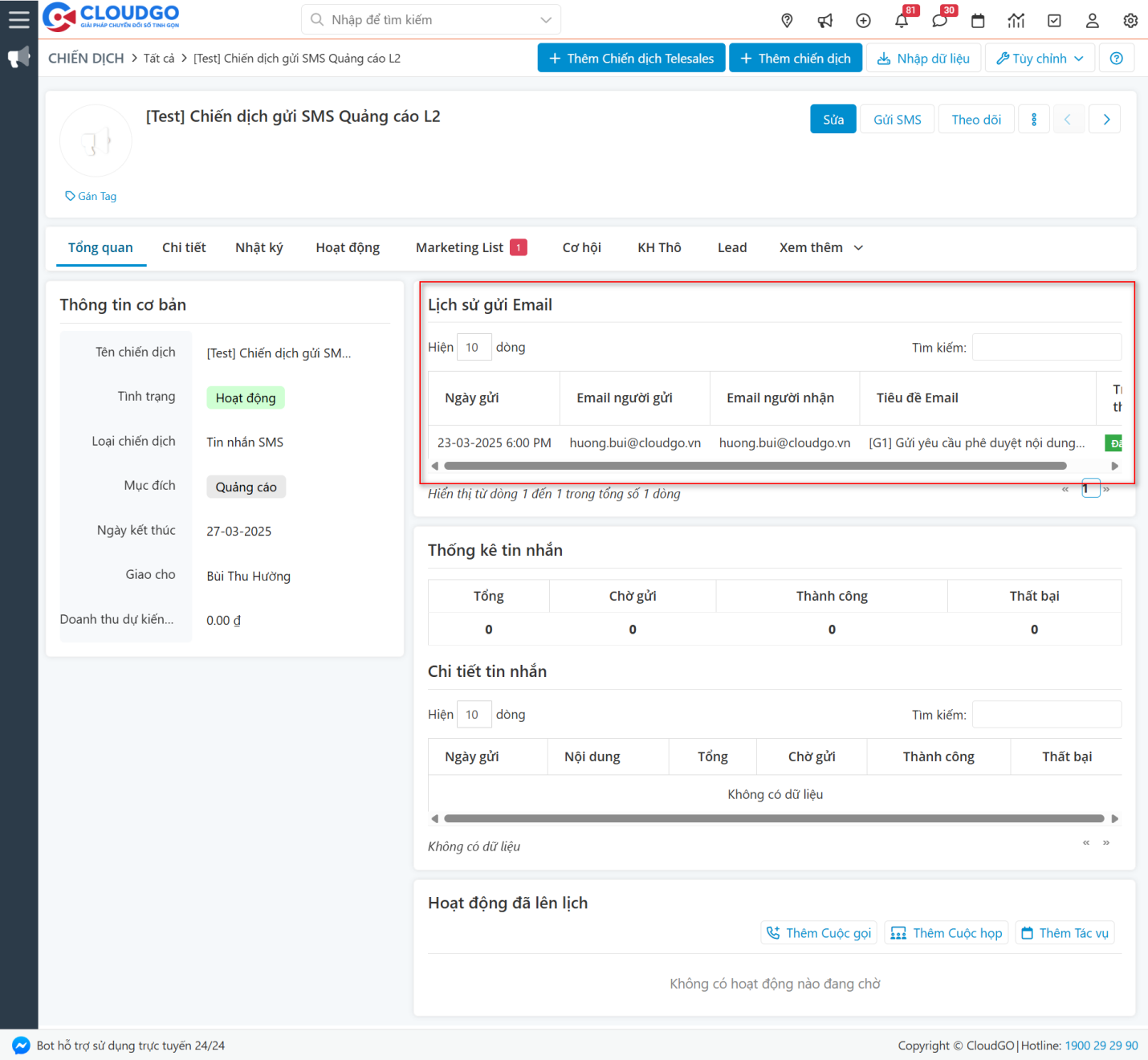This screenshot has width=1148, height=1060.
Task: Click the email history horizontal scrollbar
Action: (x=755, y=466)
